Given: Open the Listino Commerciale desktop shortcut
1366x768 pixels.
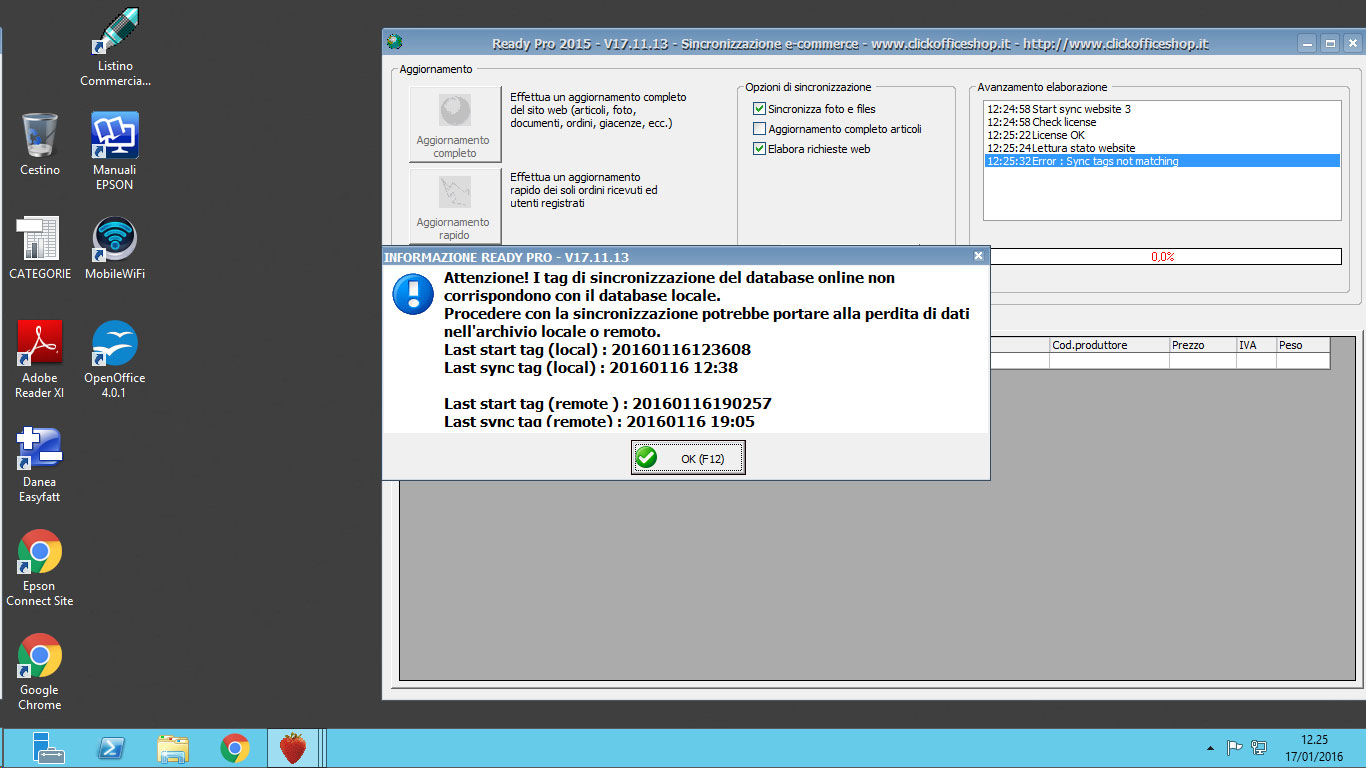Looking at the screenshot, I should coord(115,46).
